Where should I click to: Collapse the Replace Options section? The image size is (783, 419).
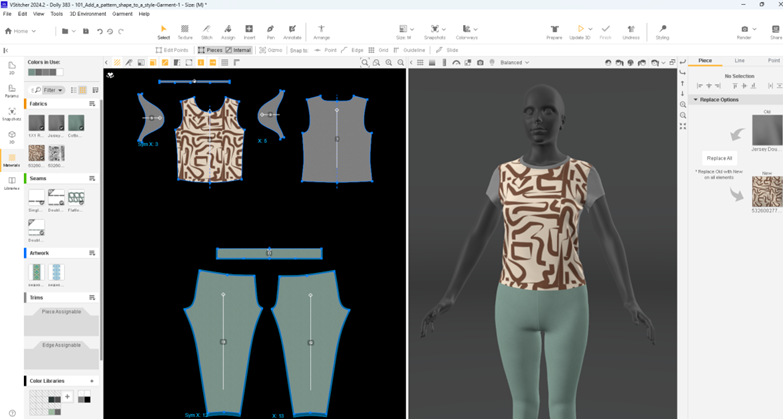point(696,100)
